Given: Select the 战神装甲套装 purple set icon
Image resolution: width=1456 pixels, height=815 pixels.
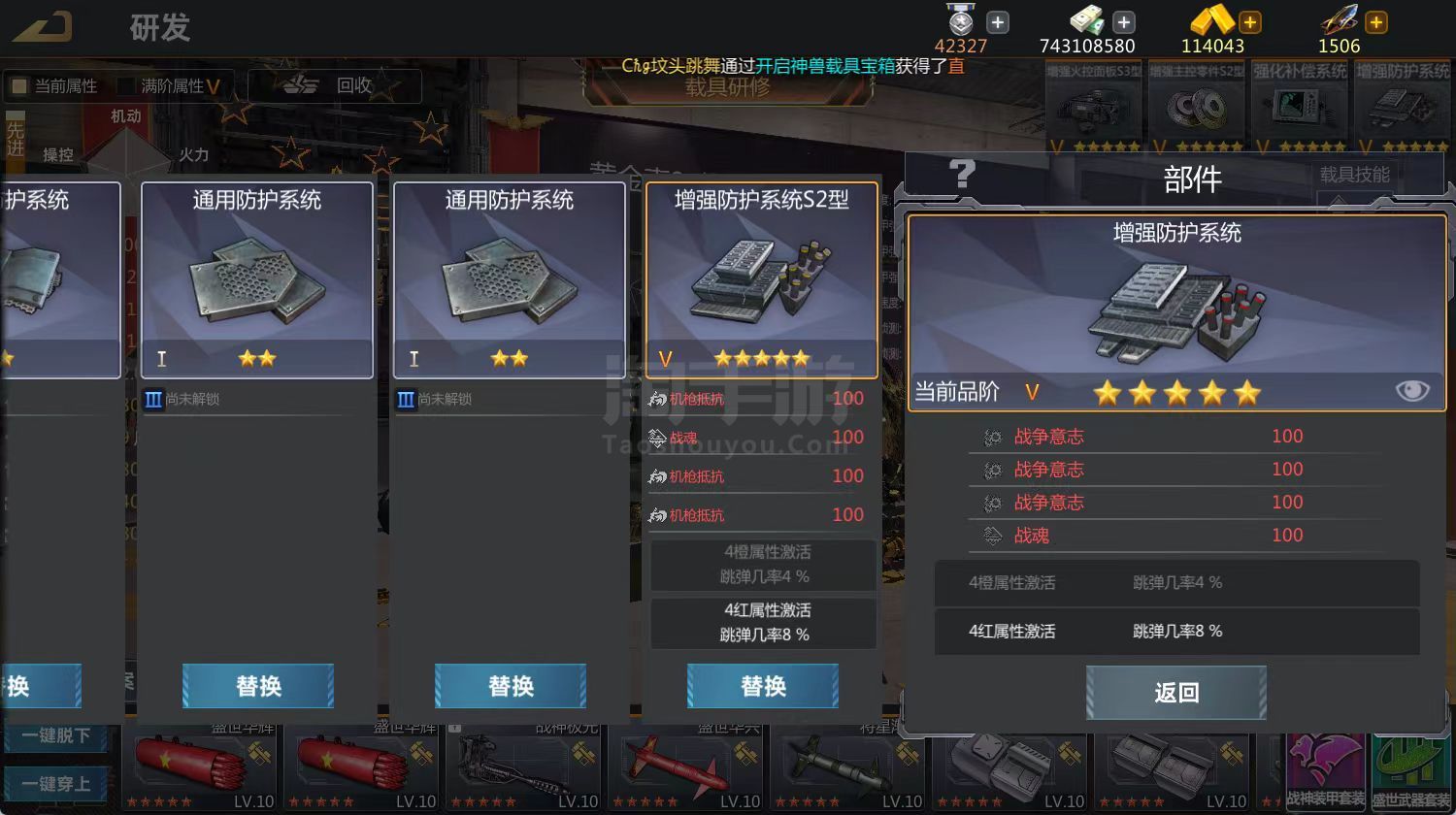Looking at the screenshot, I should coord(1326,773).
